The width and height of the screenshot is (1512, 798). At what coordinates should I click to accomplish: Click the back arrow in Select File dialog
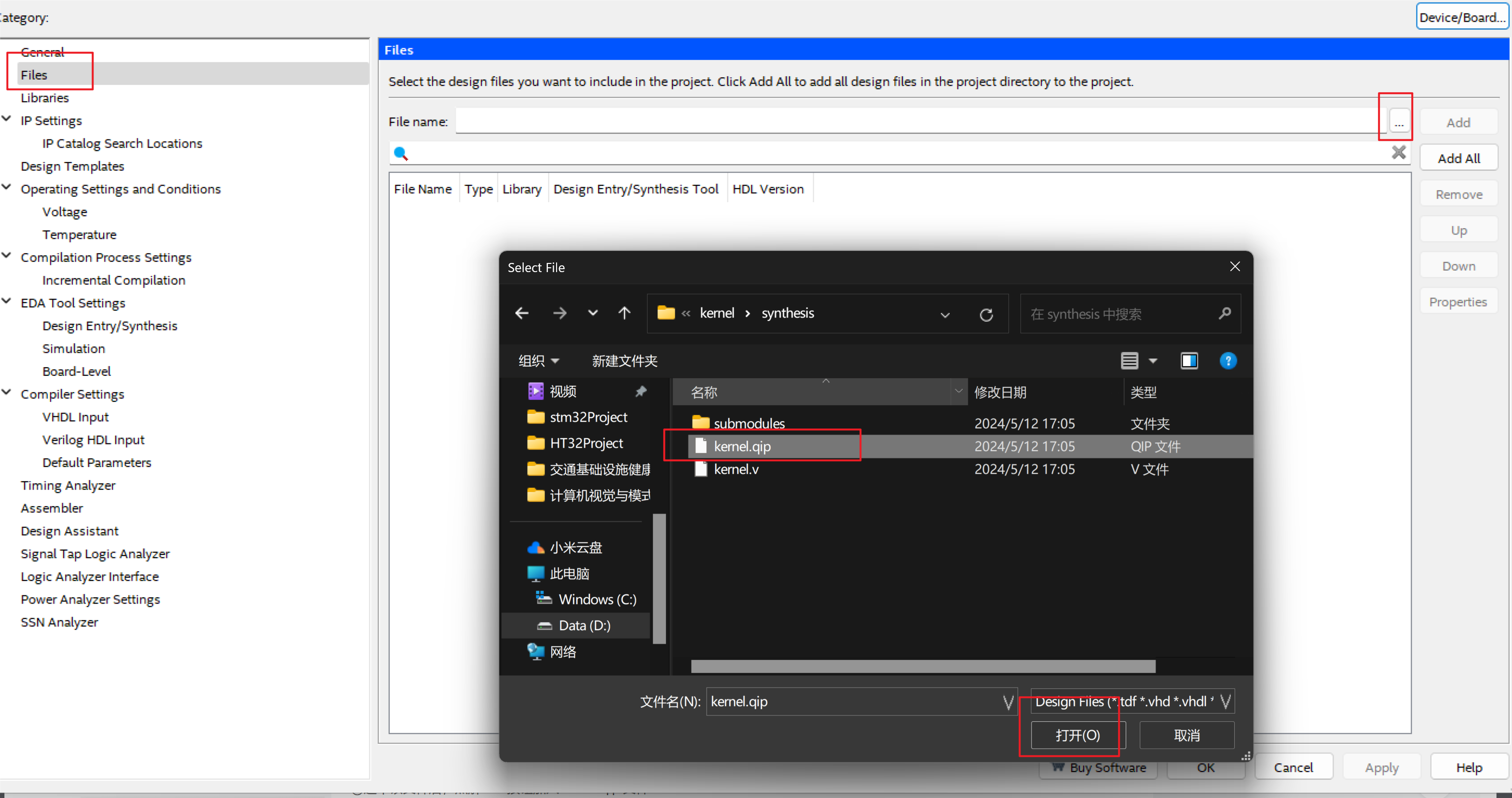522,314
